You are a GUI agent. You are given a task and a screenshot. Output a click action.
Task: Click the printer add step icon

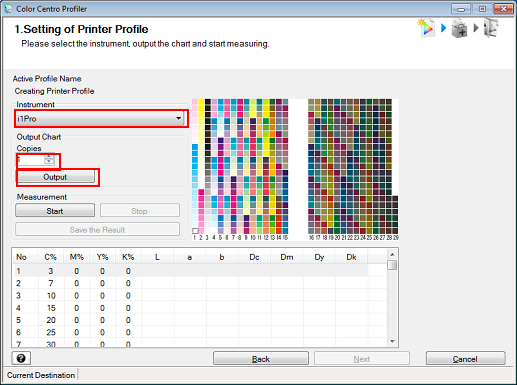pos(459,28)
